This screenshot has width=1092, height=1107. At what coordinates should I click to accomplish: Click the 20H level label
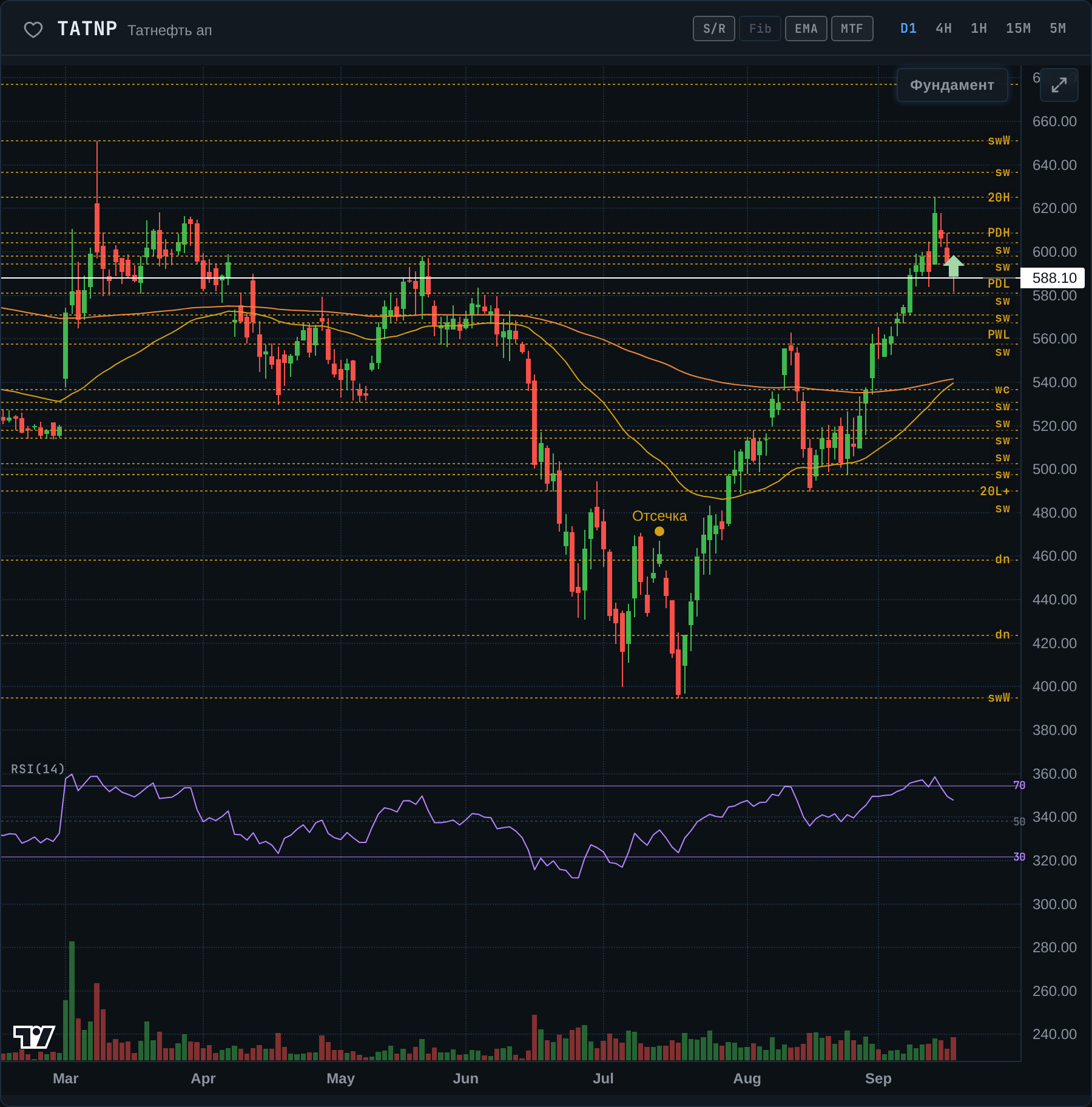(x=999, y=197)
